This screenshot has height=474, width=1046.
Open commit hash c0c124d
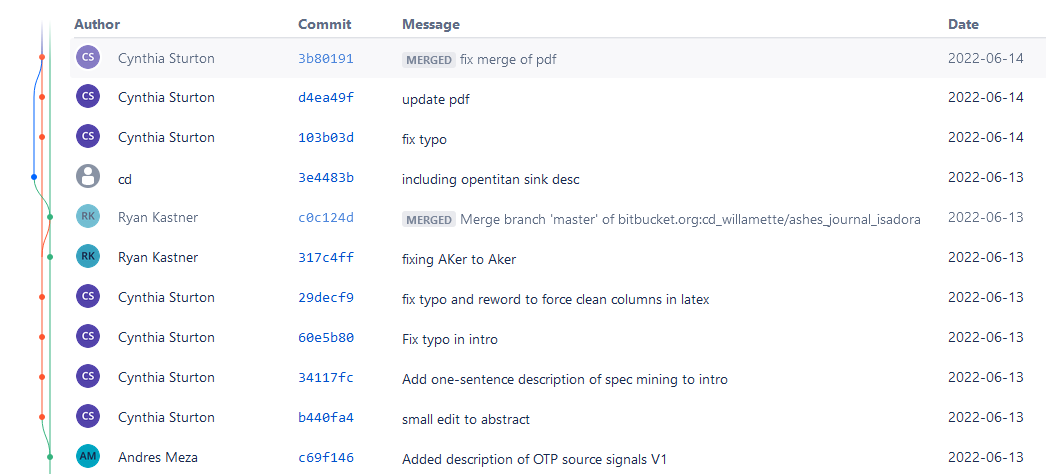pos(325,218)
